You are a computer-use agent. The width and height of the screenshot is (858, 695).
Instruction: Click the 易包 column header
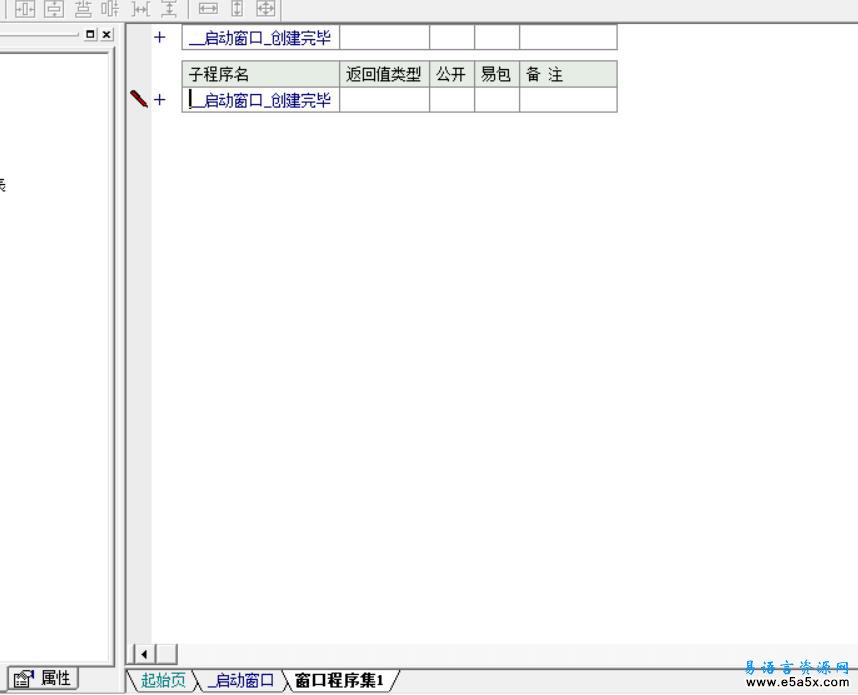tap(496, 74)
